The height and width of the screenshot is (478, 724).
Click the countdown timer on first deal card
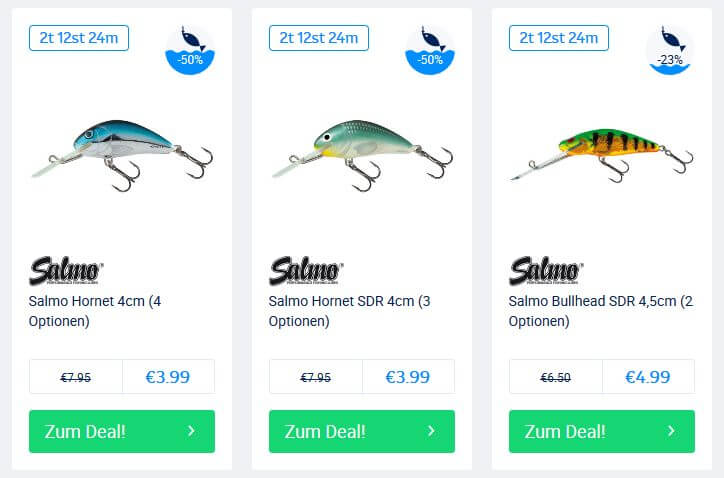click(x=79, y=38)
